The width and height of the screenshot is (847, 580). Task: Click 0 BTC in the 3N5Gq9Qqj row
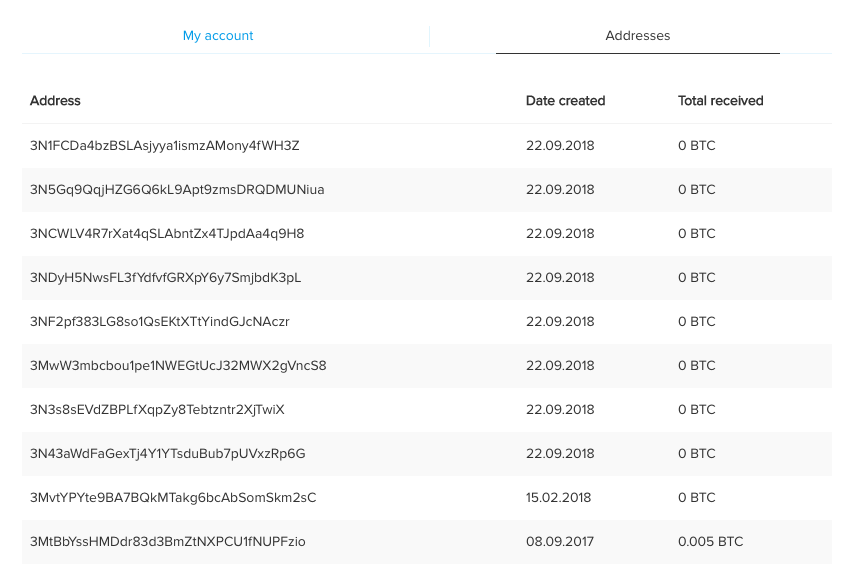pyautogui.click(x=696, y=190)
